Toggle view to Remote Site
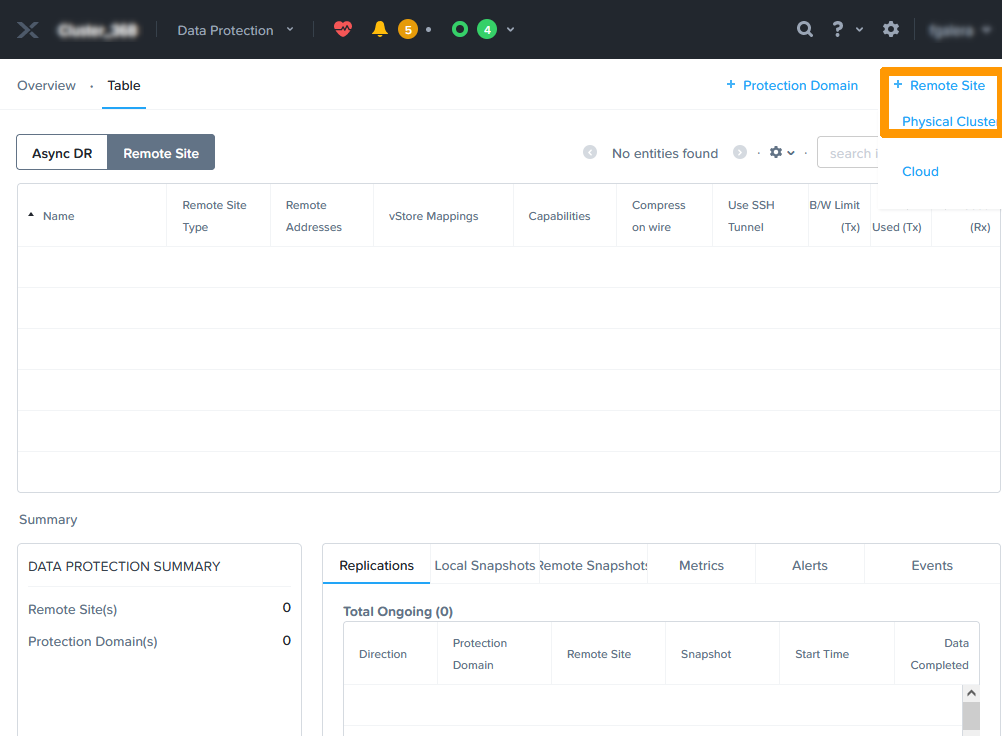Viewport: 1002px width, 736px height. click(x=161, y=153)
